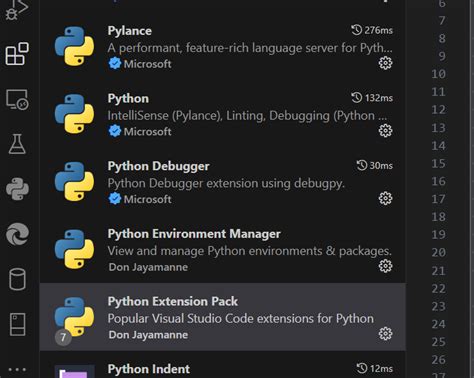Click Don Jayamanne under Extension Pack
The width and height of the screenshot is (474, 378).
[148, 335]
